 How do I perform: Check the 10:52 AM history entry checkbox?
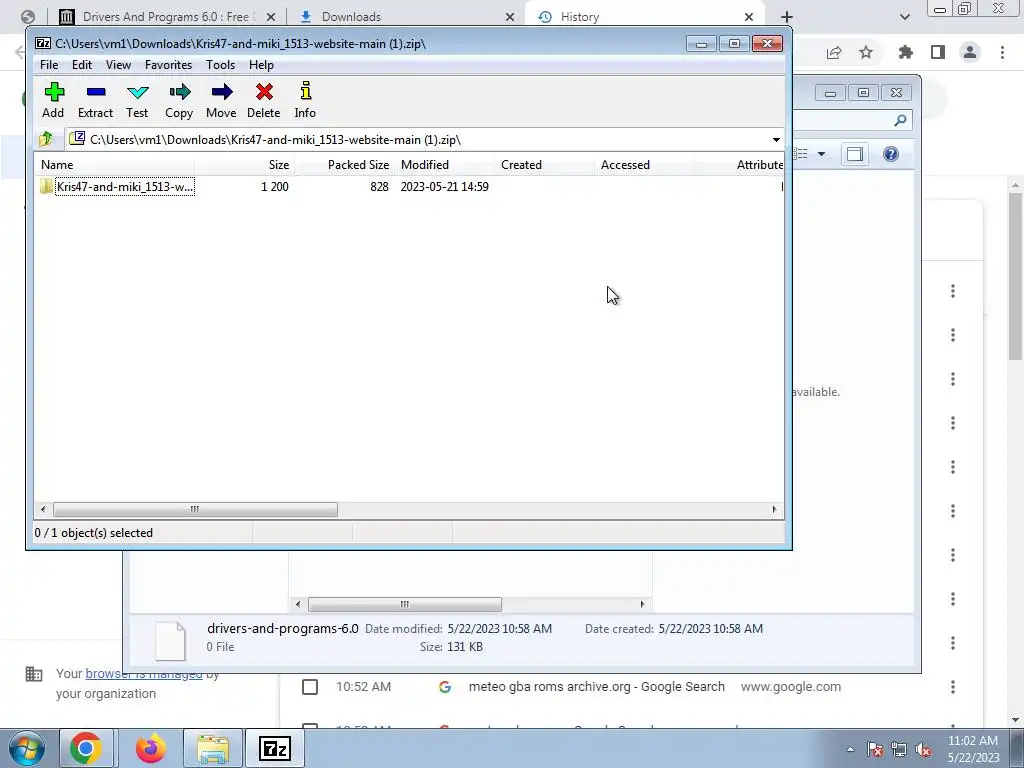pos(310,687)
